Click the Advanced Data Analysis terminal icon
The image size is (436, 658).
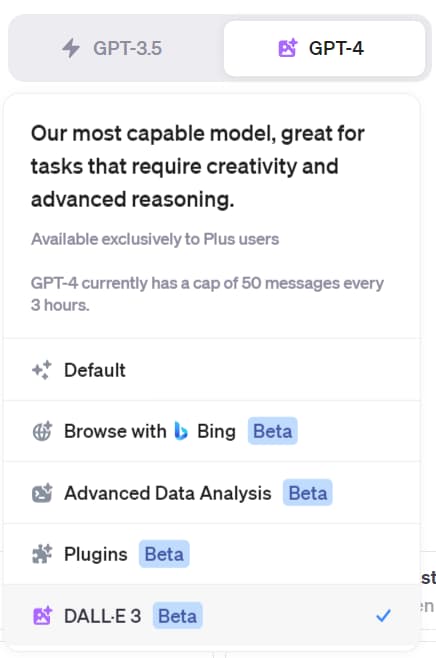pos(42,493)
